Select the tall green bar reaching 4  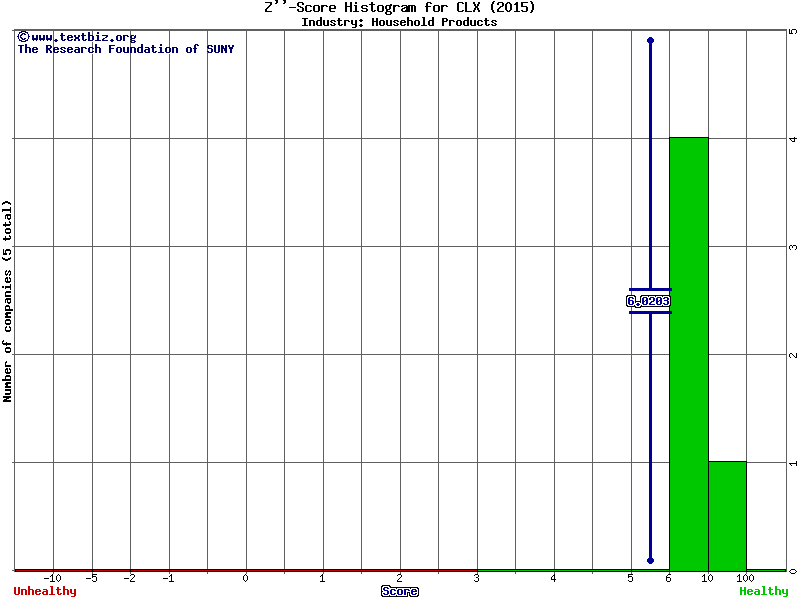689,354
